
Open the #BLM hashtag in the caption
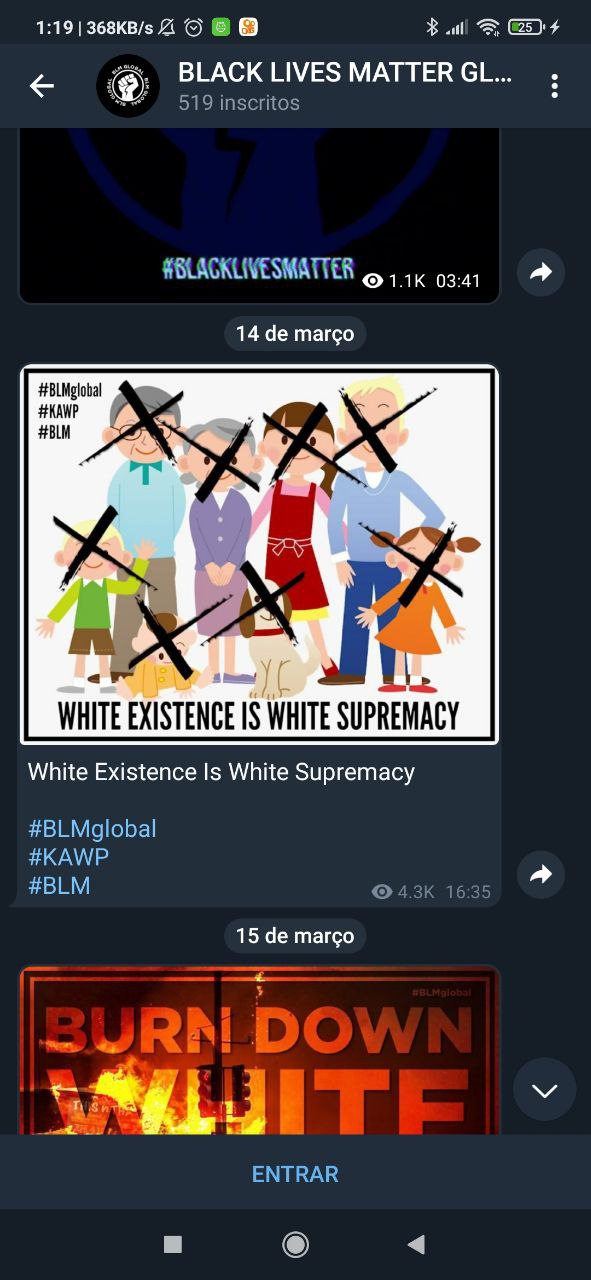tap(59, 885)
